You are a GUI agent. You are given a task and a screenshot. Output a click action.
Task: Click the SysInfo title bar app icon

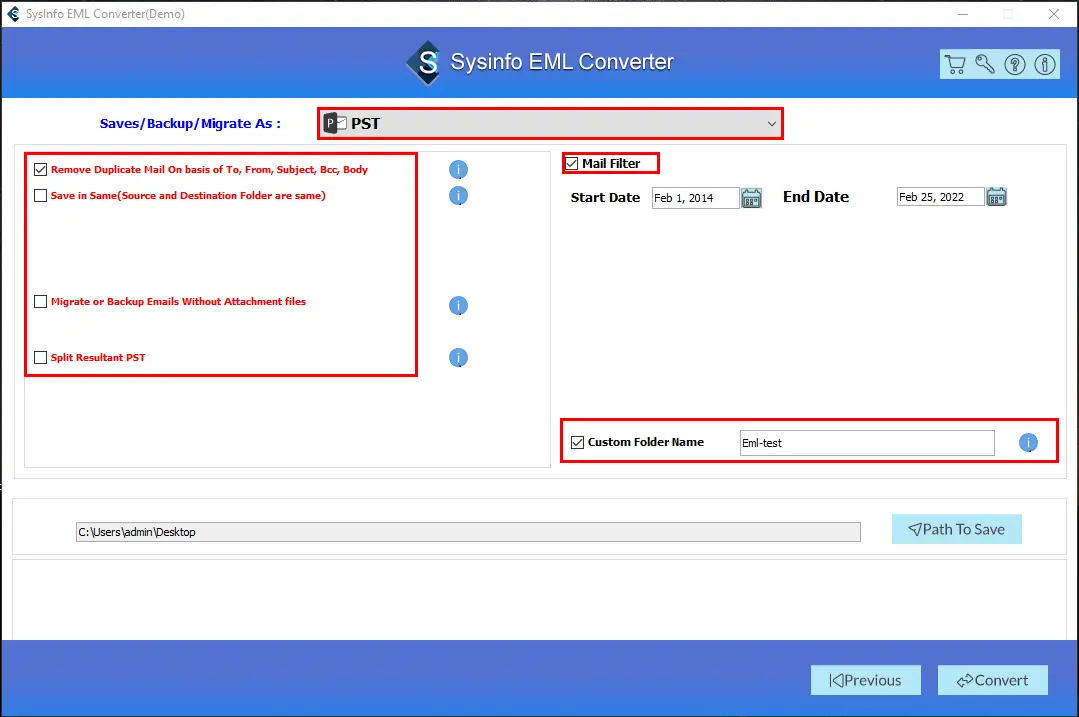click(13, 14)
